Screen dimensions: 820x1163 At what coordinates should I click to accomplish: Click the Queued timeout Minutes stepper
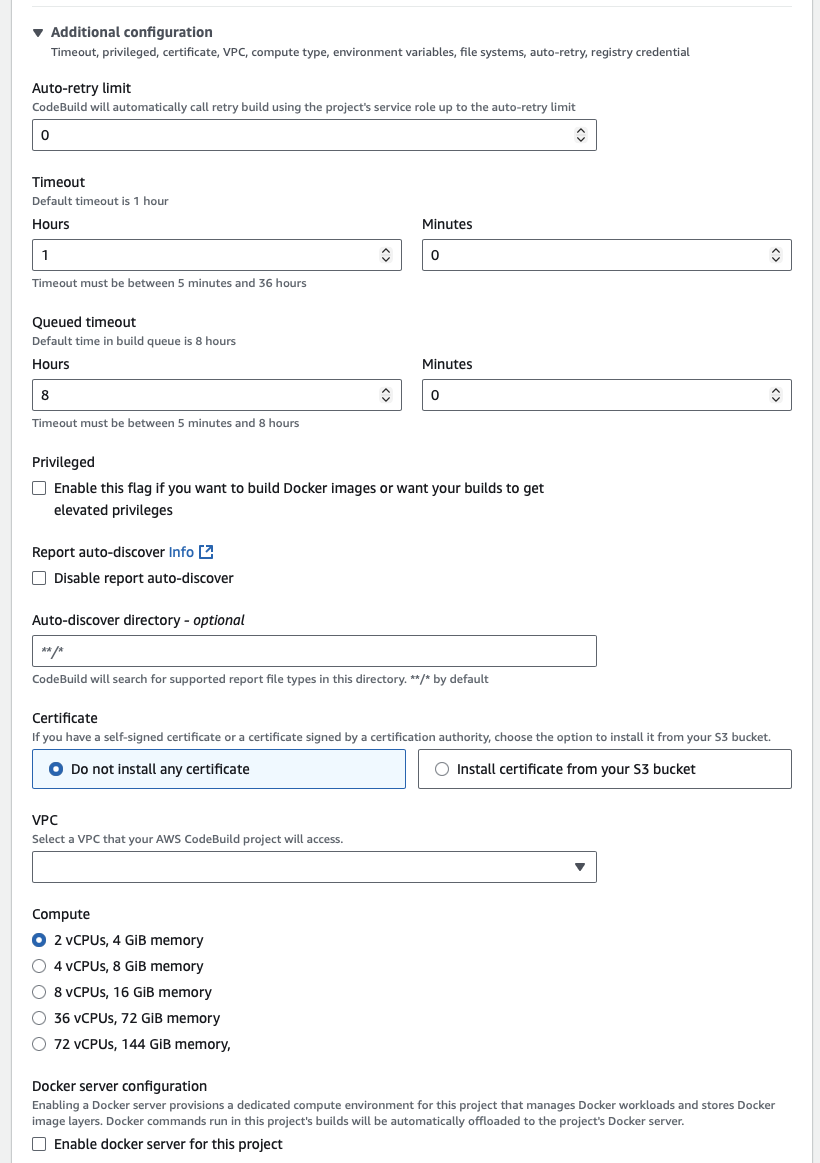tap(776, 395)
